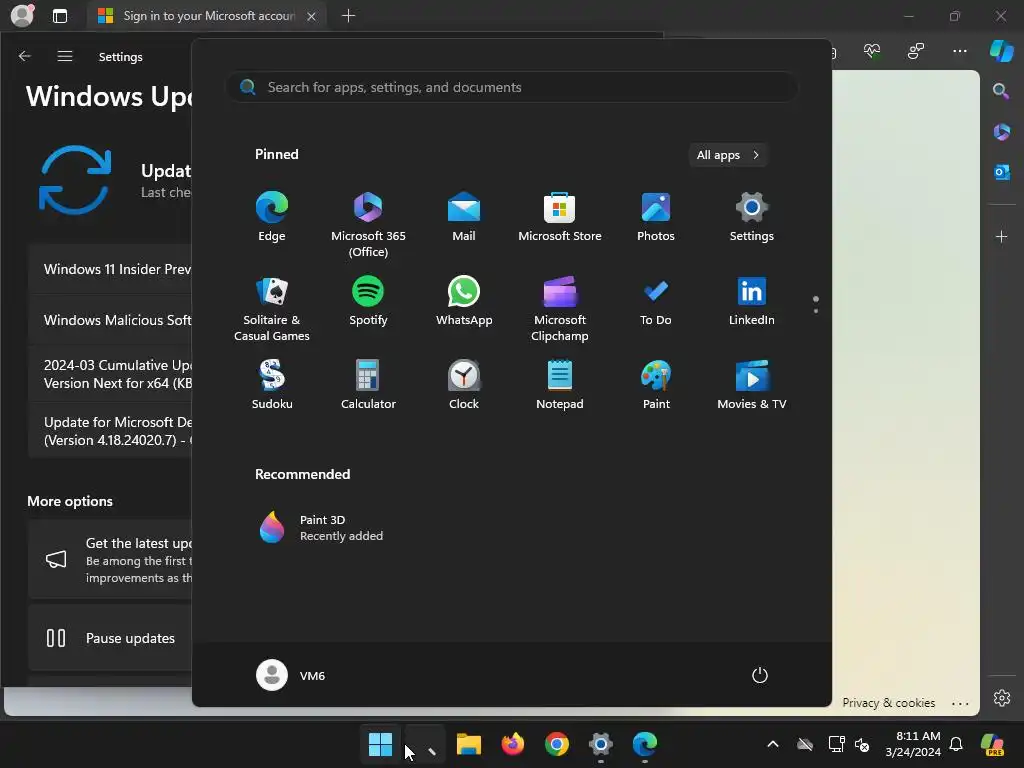Viewport: 1024px width, 768px height.
Task: Switch to Settings via taskbar gear icon
Action: (x=601, y=744)
